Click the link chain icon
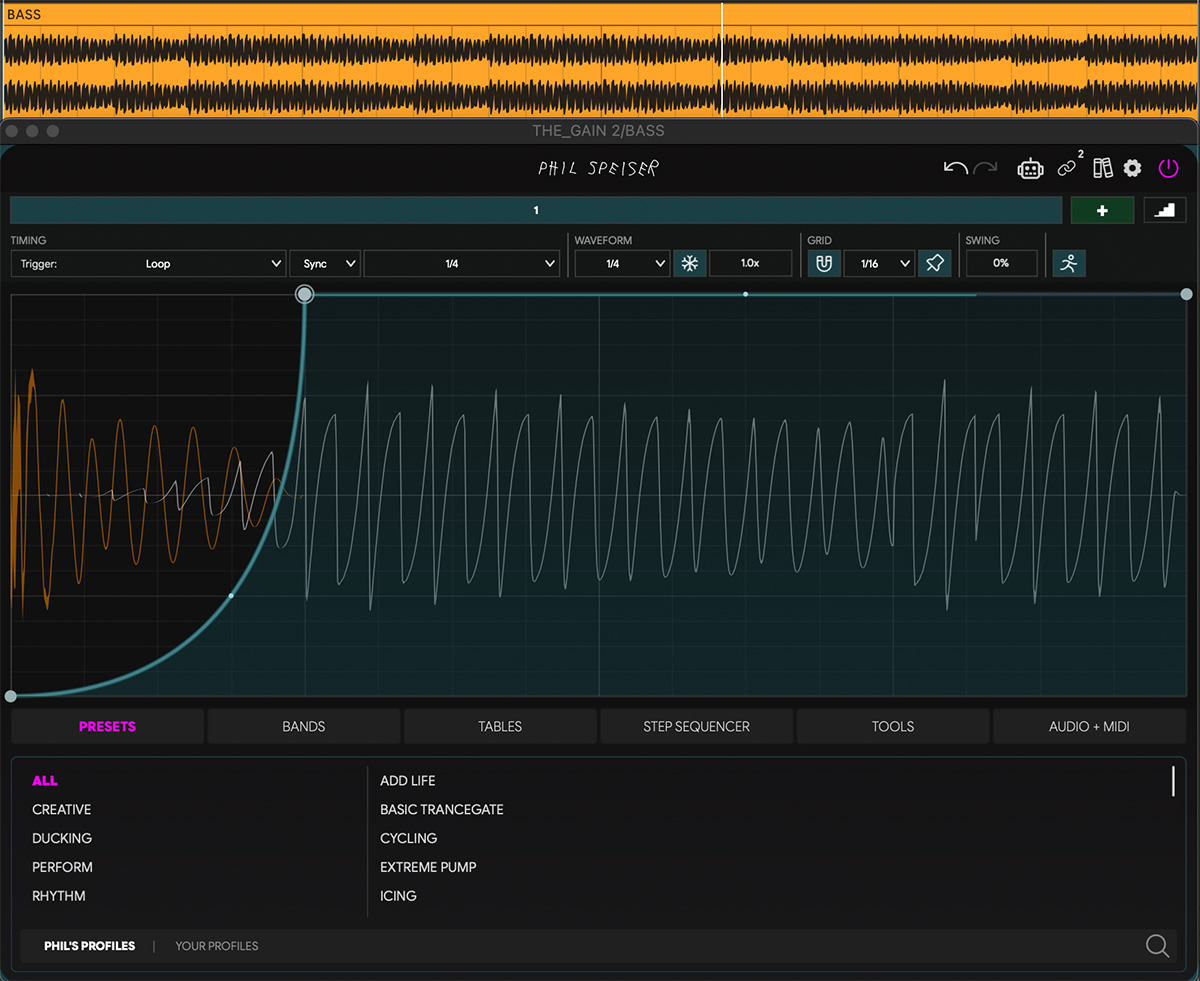Viewport: 1200px width, 981px height. pyautogui.click(x=1067, y=168)
